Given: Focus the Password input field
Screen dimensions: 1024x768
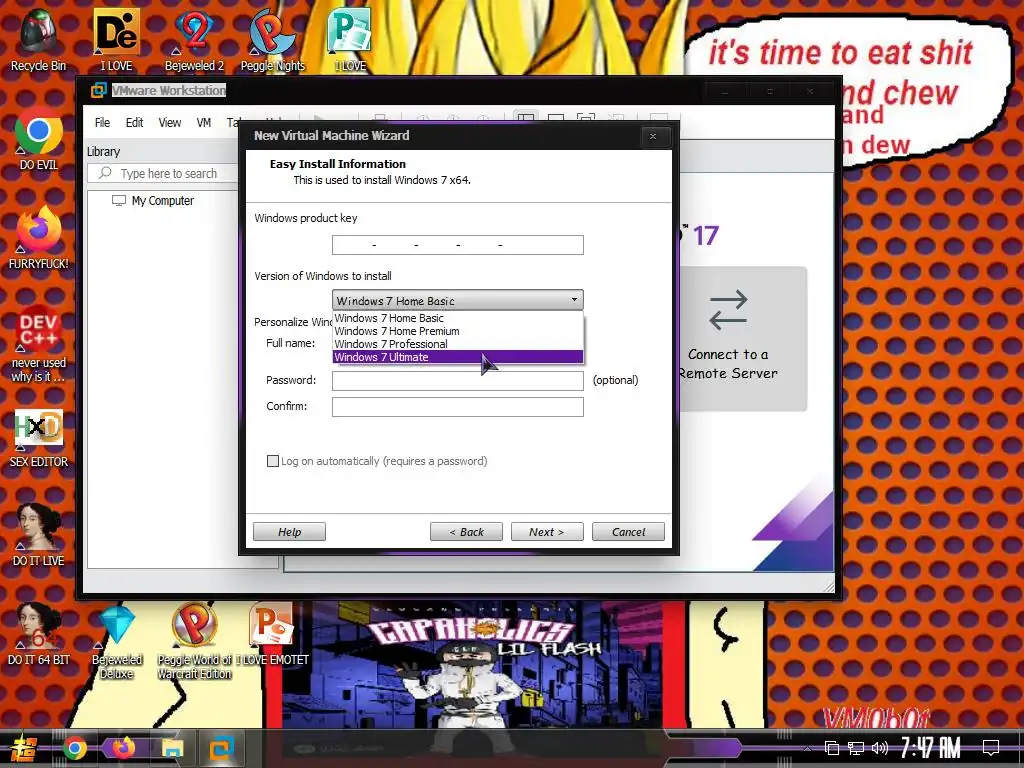Looking at the screenshot, I should click(458, 381).
